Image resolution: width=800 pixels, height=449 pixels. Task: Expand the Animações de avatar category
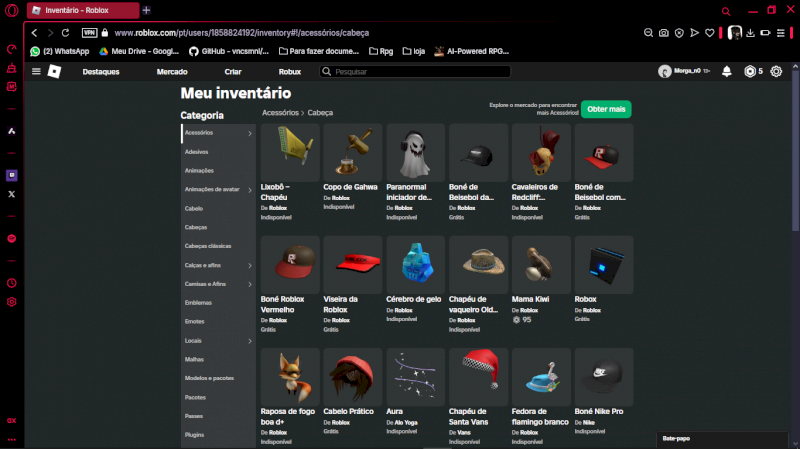250,190
